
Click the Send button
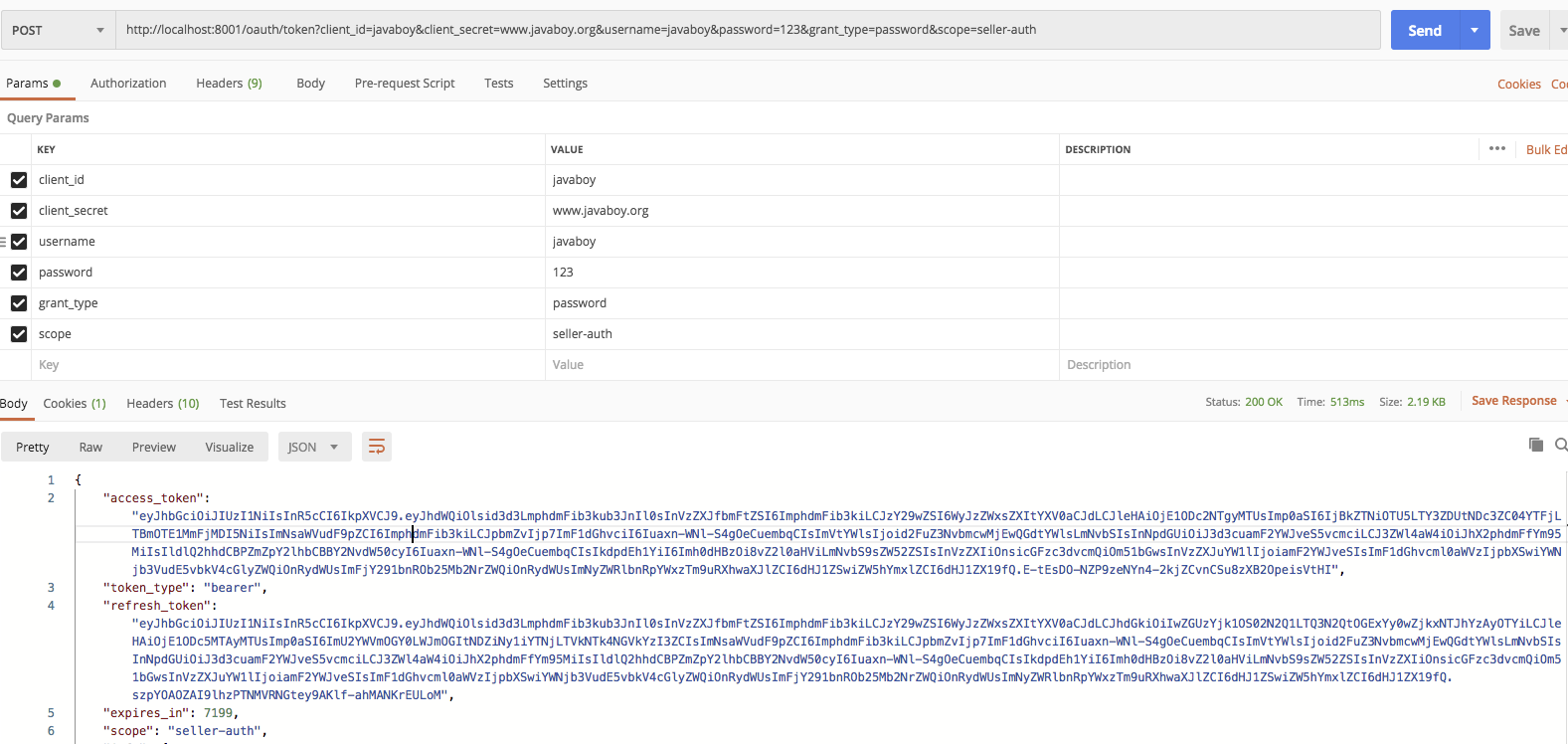(1424, 30)
